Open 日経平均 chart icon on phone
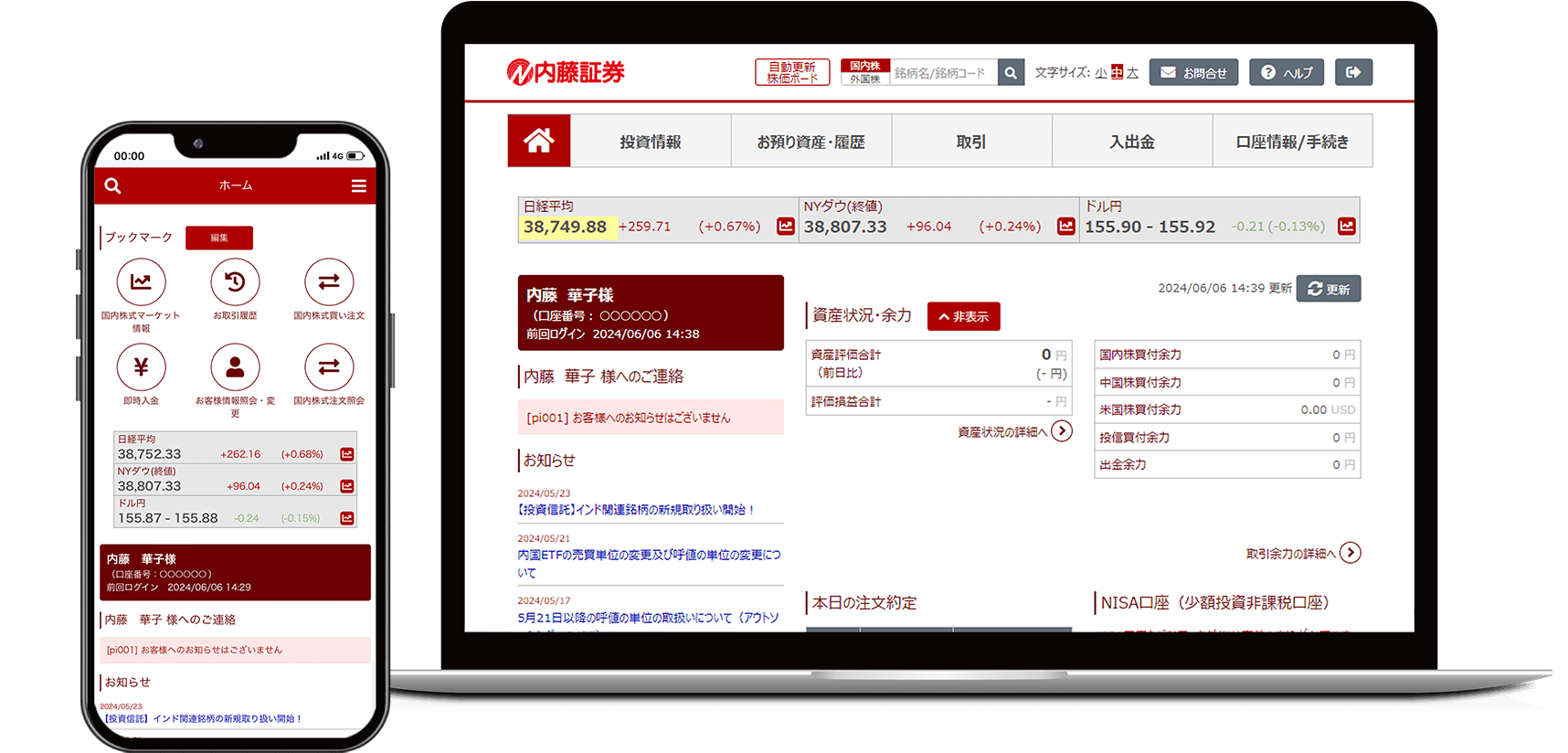The width and height of the screenshot is (1568, 753). pos(347,454)
